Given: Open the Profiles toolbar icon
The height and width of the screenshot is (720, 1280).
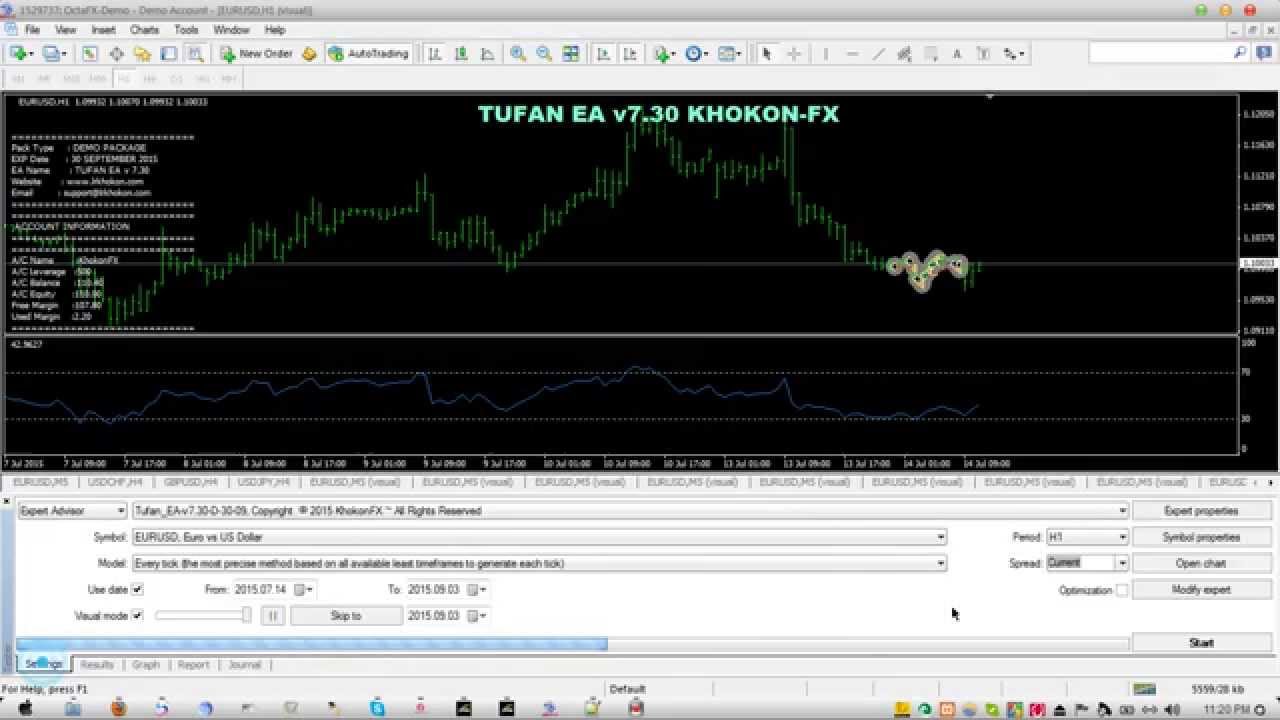Looking at the screenshot, I should (x=52, y=54).
